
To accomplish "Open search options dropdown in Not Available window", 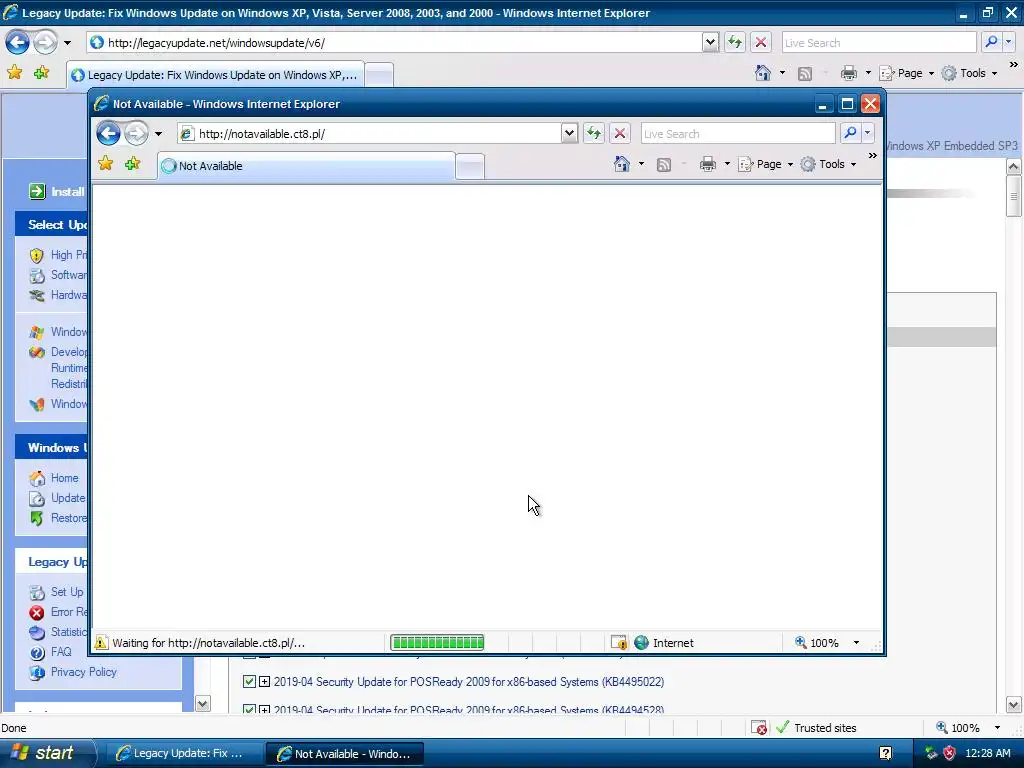I will (x=867, y=133).
